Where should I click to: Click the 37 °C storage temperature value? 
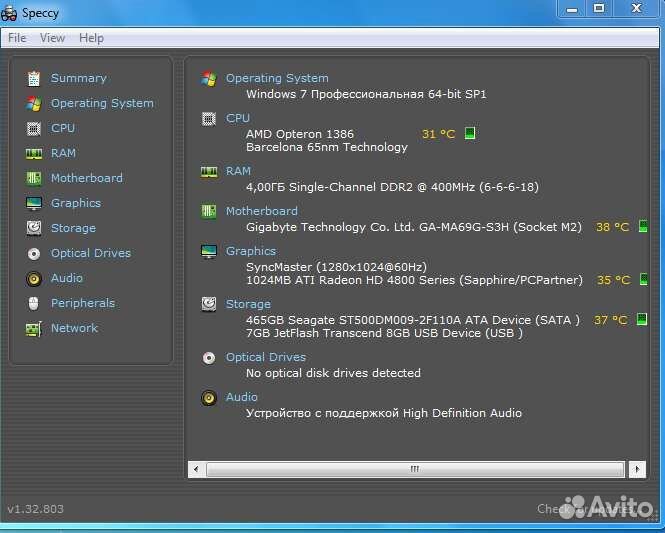coord(610,320)
